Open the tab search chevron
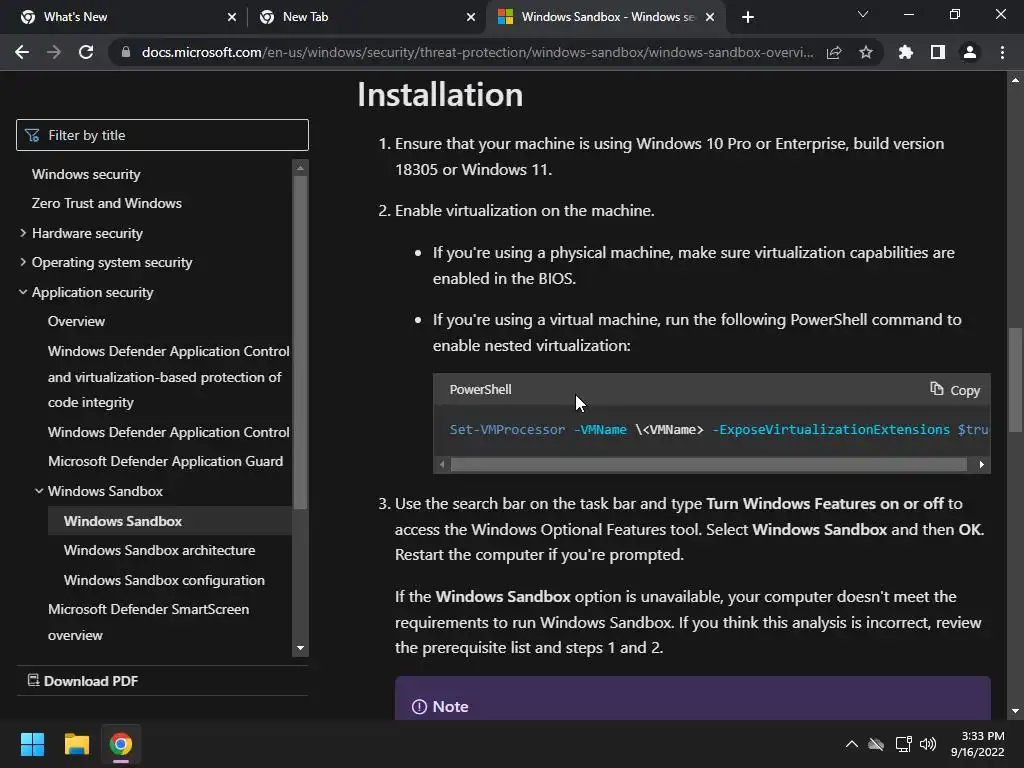This screenshot has width=1024, height=768. (863, 14)
